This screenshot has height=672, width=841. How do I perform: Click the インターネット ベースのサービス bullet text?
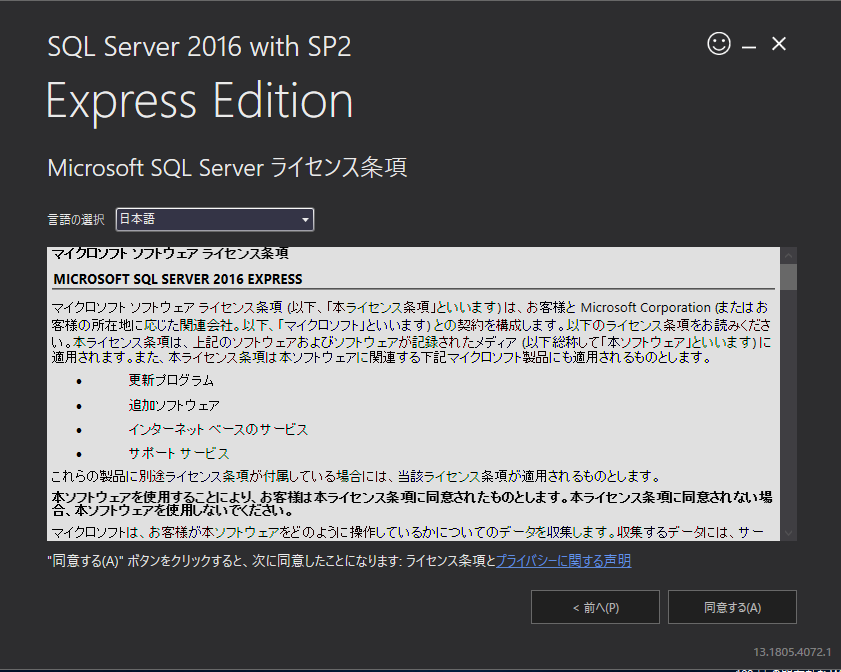(217, 429)
